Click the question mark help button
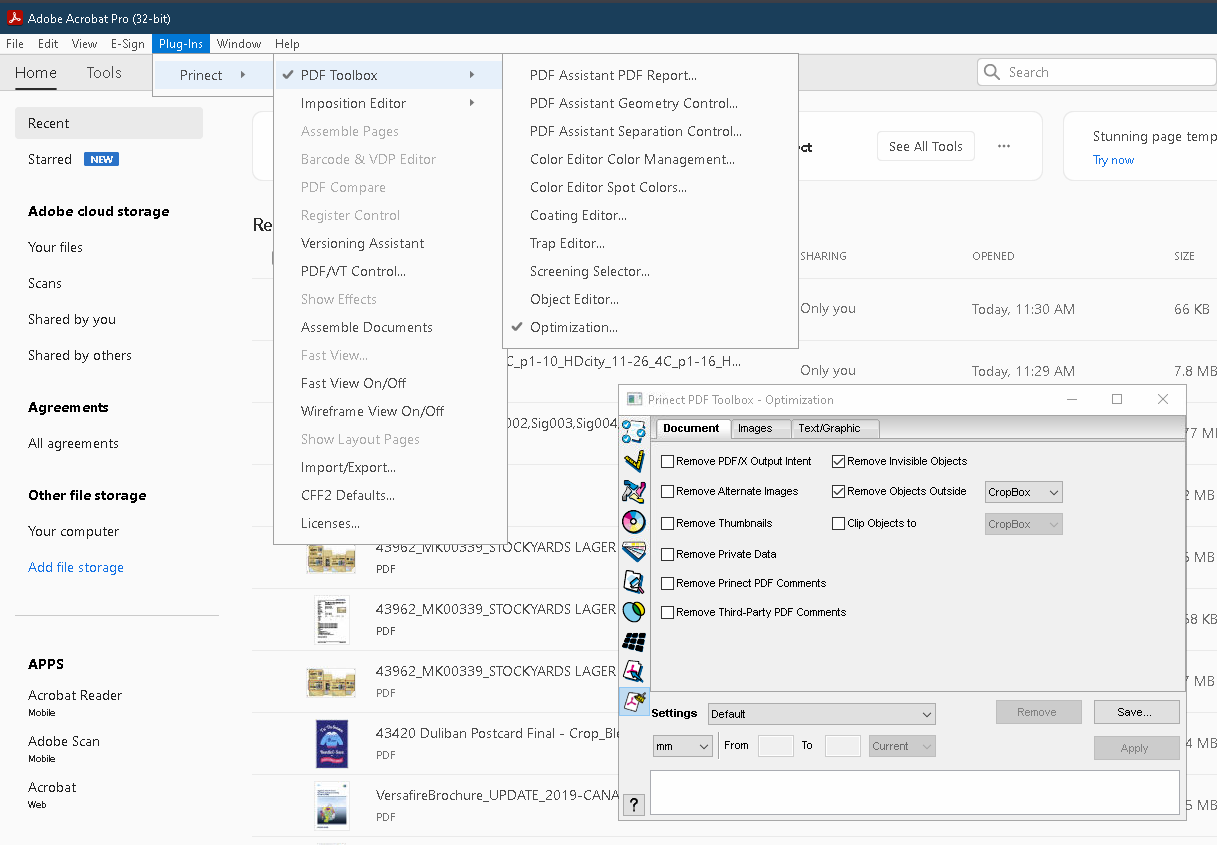 pyautogui.click(x=634, y=804)
